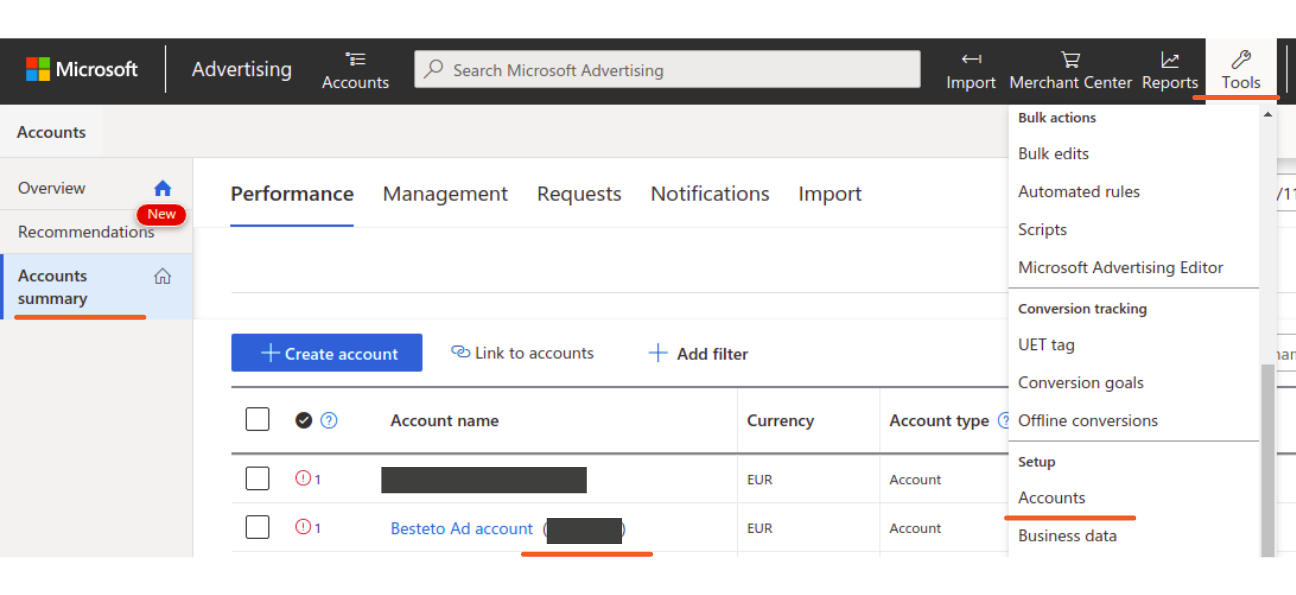Click the Advertising brand text
Screen dimensions: 1296x595
pyautogui.click(x=242, y=69)
